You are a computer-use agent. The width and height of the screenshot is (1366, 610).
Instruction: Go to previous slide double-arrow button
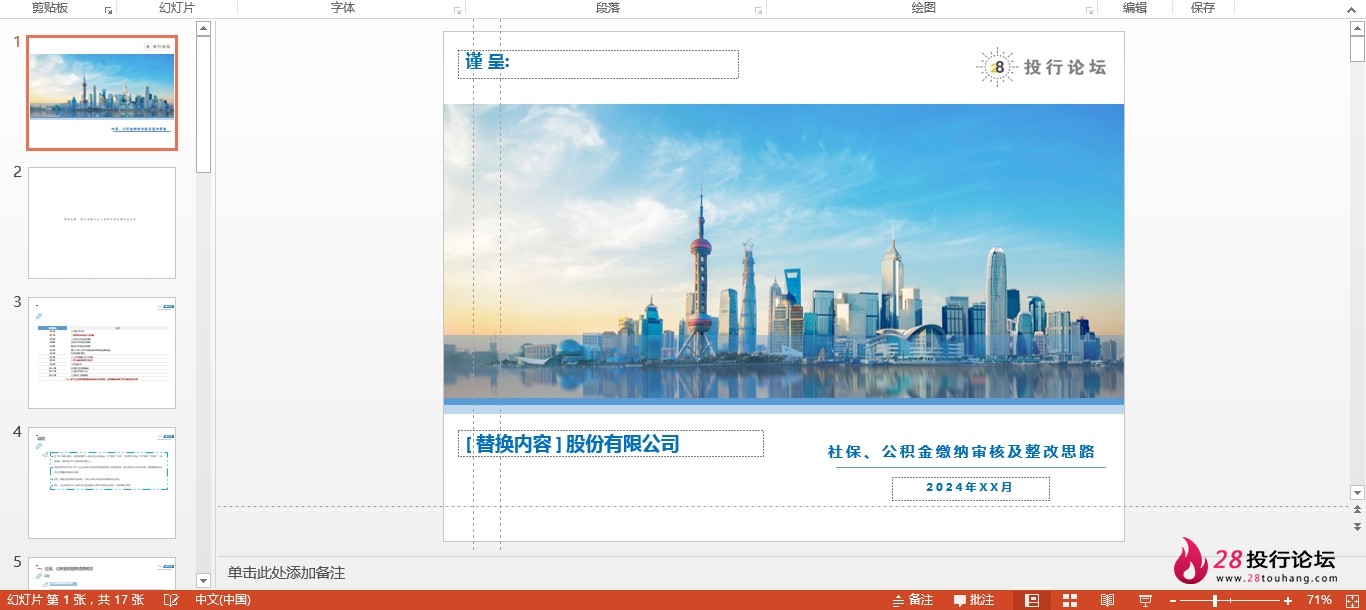coord(1357,511)
